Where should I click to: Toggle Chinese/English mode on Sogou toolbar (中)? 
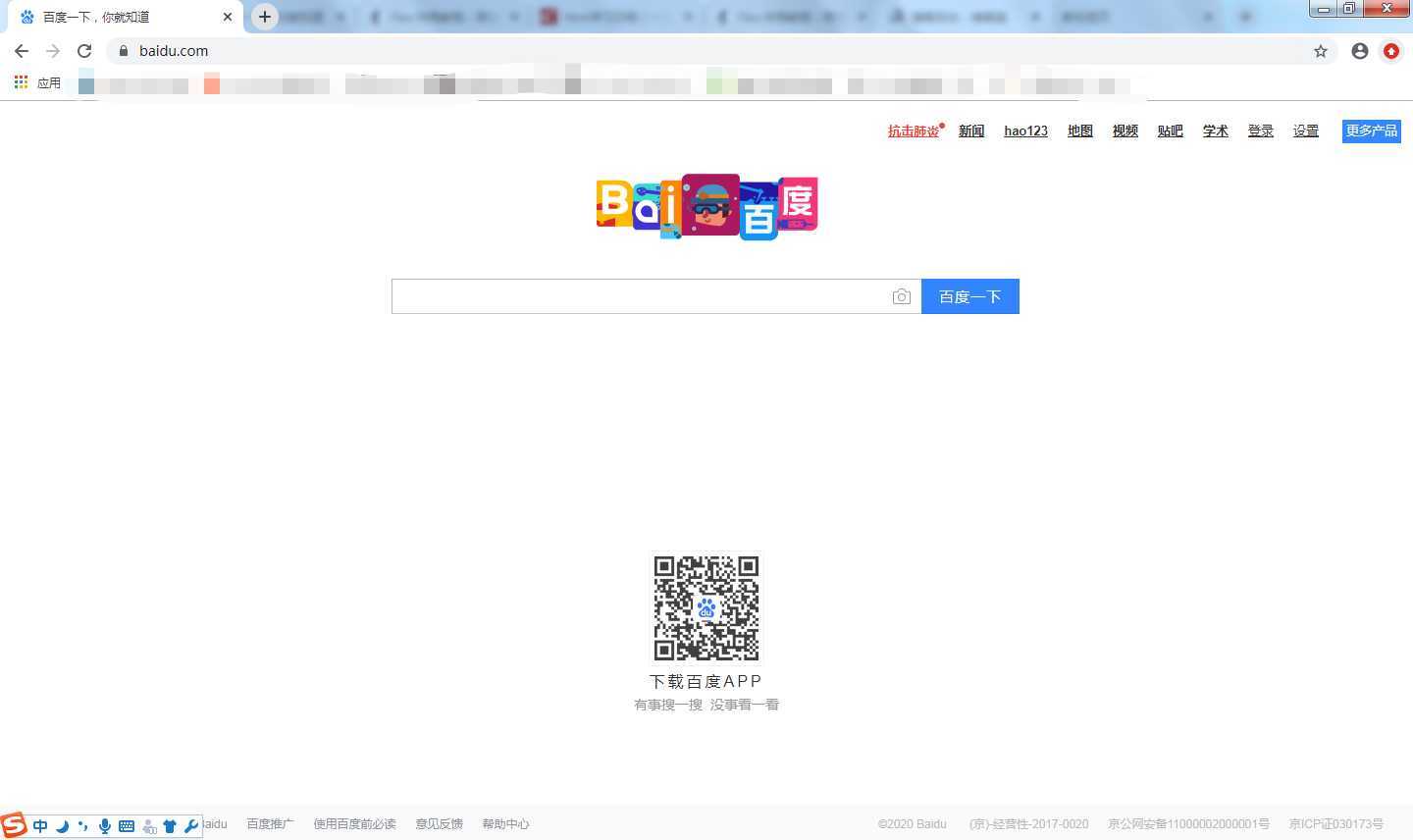point(40,826)
